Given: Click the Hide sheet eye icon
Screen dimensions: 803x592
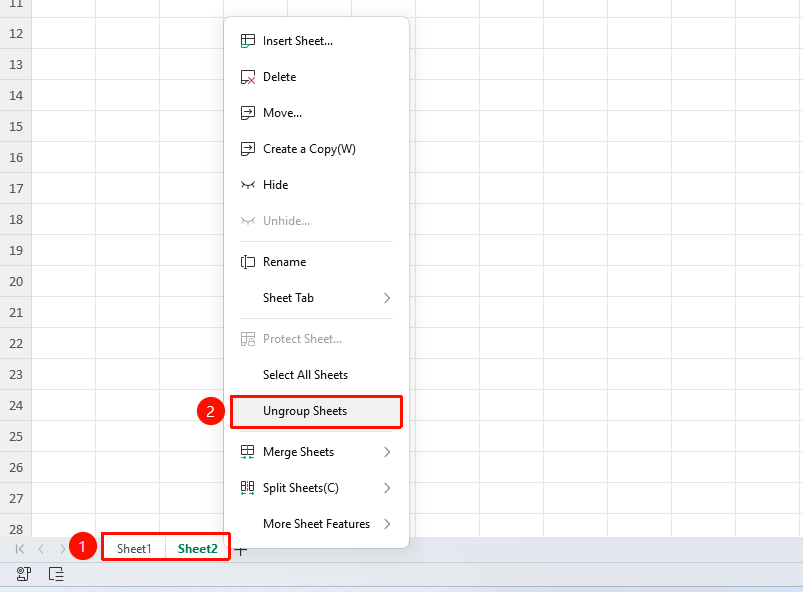Looking at the screenshot, I should 248,185.
